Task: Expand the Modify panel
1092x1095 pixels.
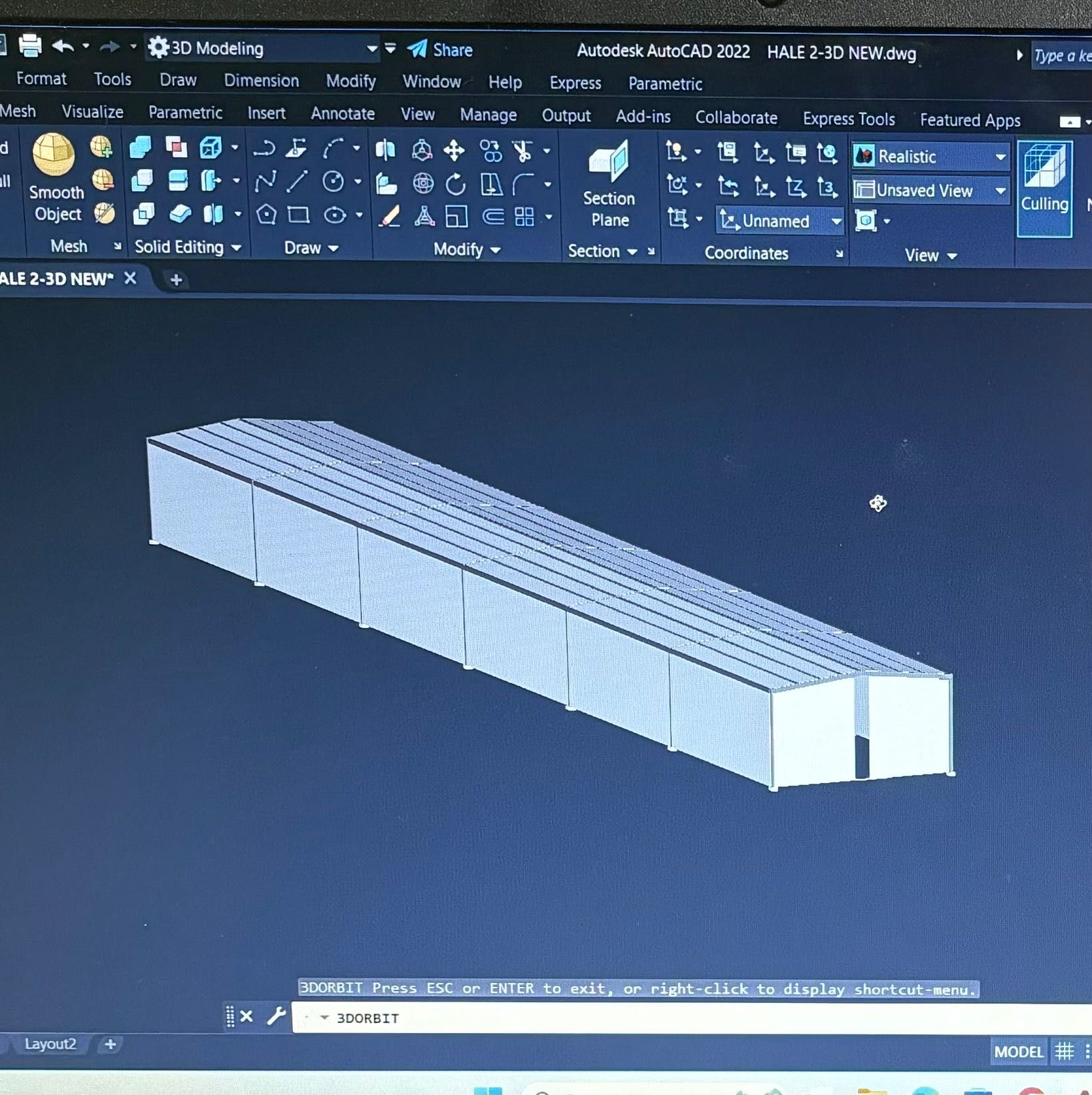Action: (467, 249)
